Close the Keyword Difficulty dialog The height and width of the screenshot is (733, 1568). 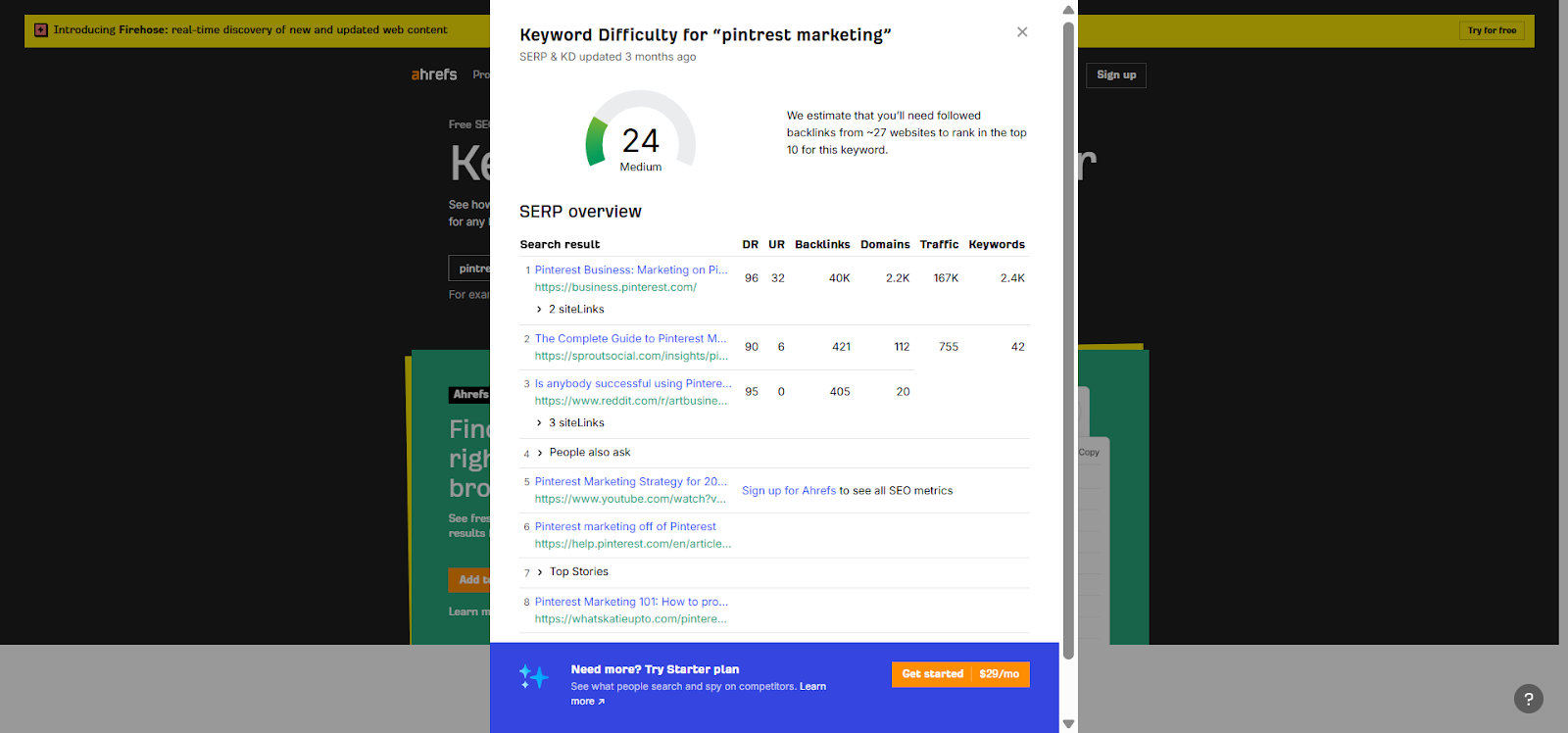1022,32
